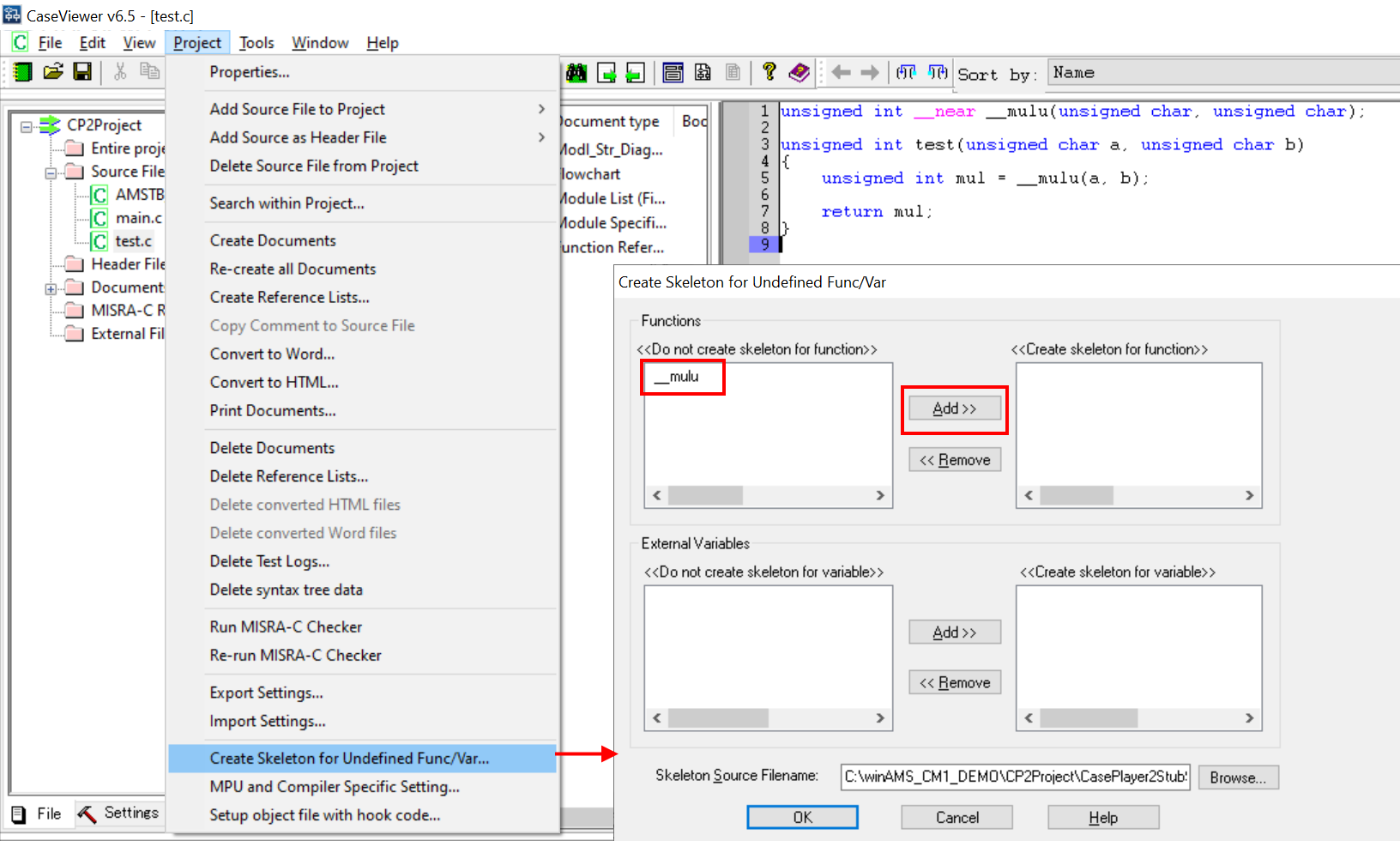Select Export Settings... menu item
This screenshot has height=841, width=1400.
pyautogui.click(x=267, y=693)
